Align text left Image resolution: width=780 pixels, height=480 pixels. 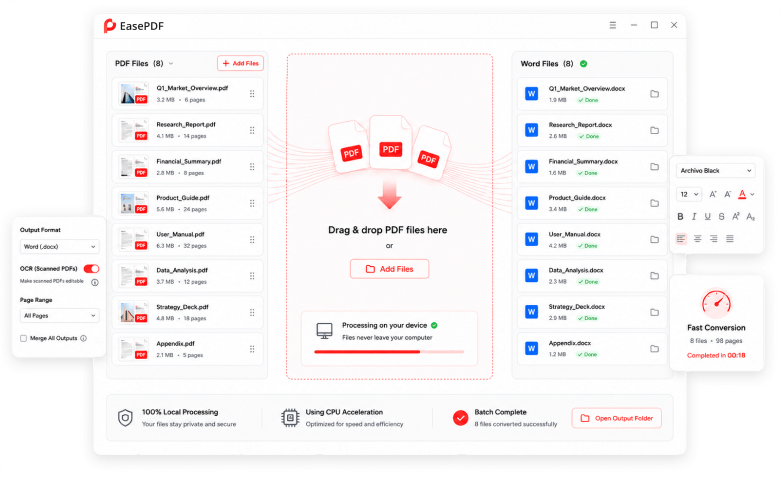click(681, 239)
